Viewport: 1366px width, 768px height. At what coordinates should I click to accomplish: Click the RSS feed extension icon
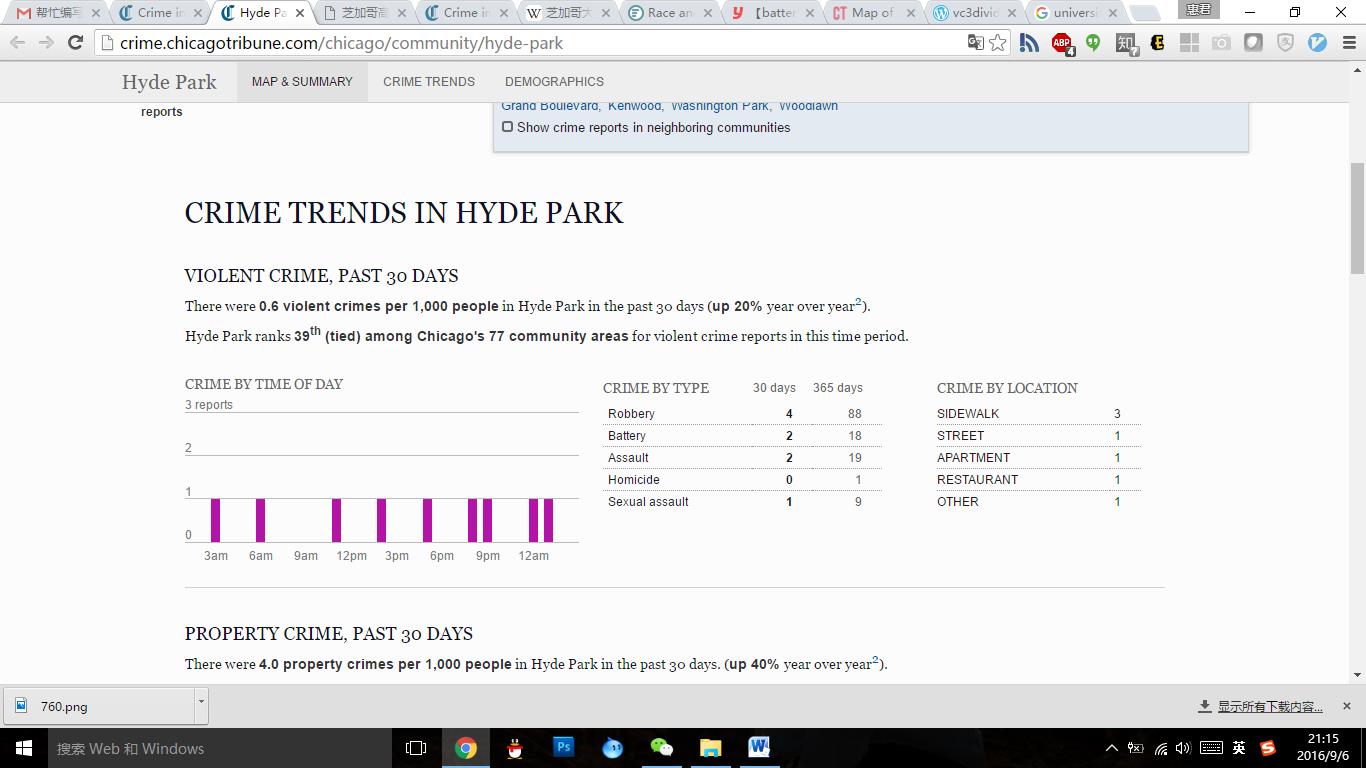(1029, 43)
